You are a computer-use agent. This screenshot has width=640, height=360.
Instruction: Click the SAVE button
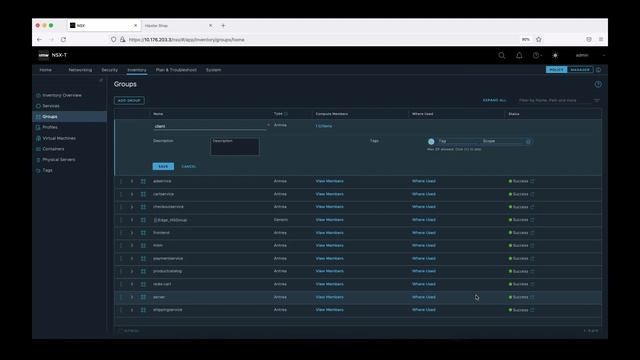tap(163, 167)
